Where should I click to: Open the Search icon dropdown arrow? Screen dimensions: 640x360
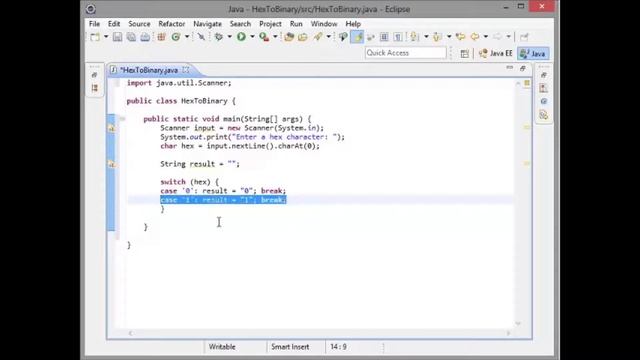pyautogui.click(x=328, y=37)
